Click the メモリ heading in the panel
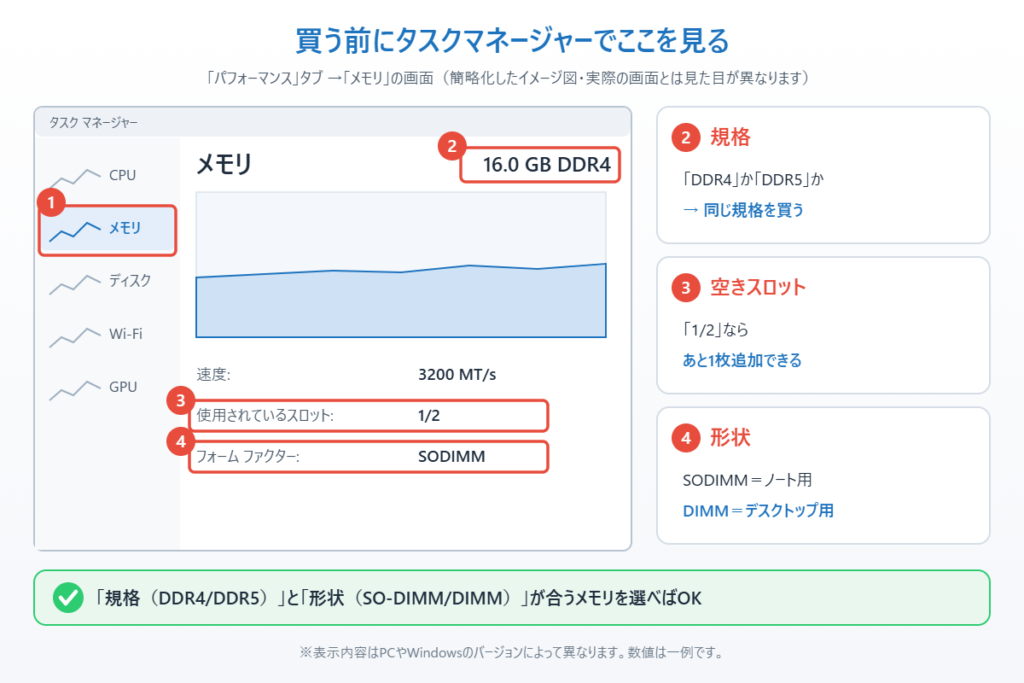 224,164
